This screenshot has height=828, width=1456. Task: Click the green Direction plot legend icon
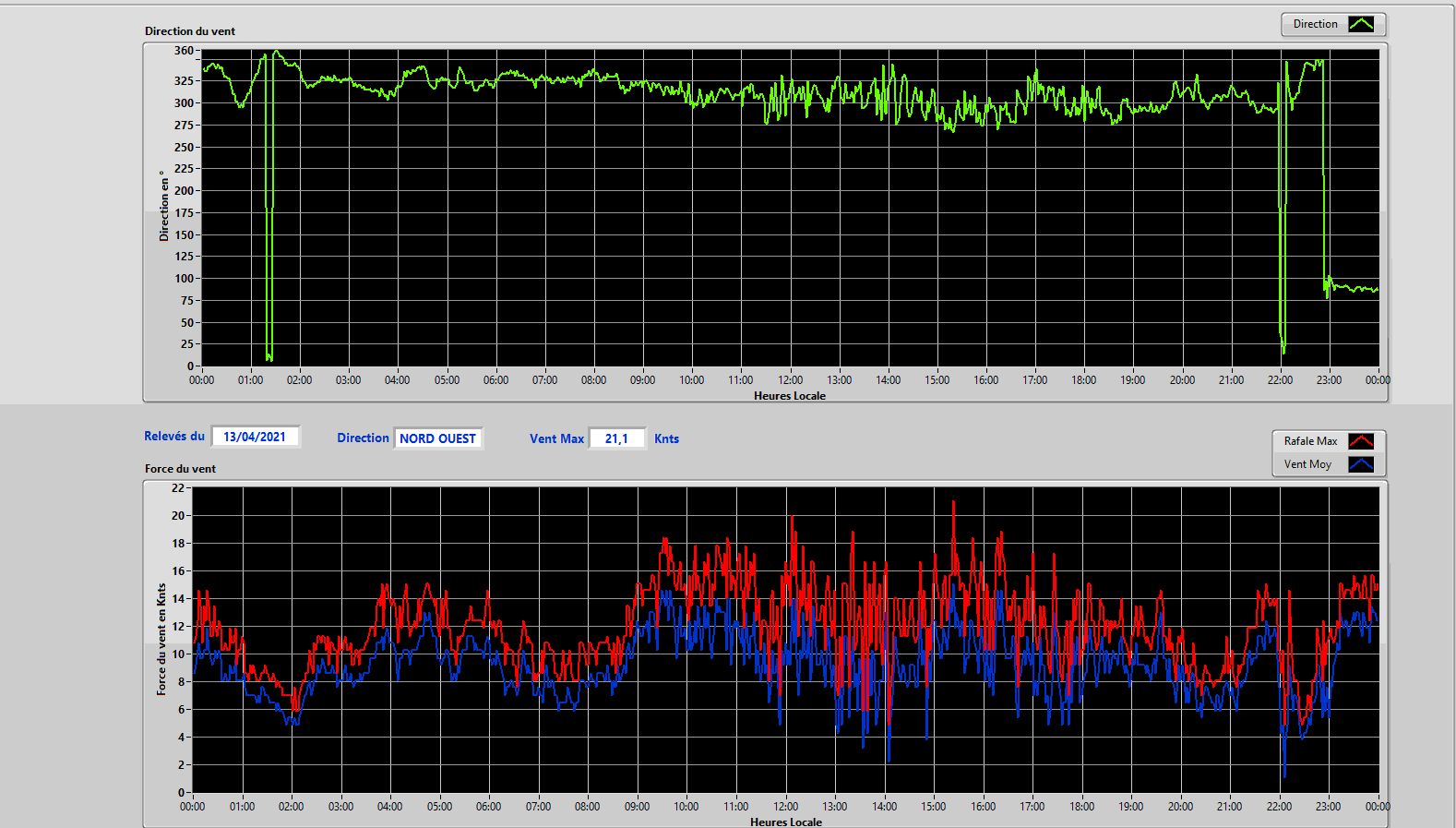pyautogui.click(x=1361, y=24)
